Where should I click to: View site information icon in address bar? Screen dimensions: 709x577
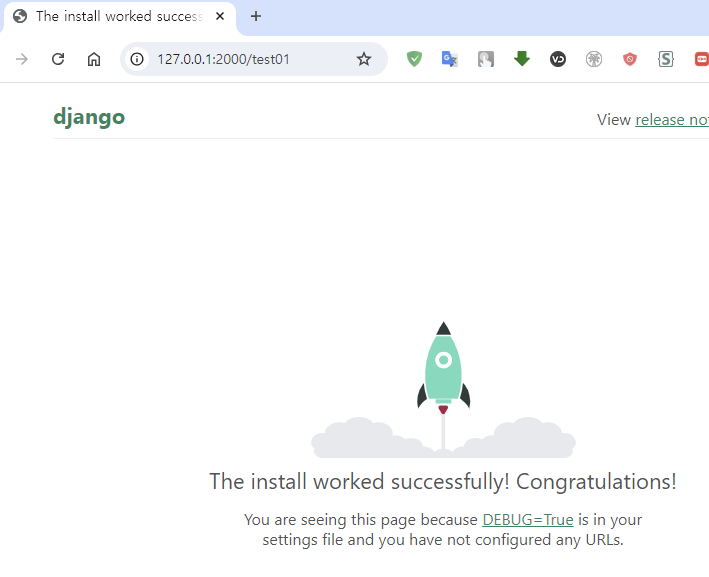(x=137, y=59)
